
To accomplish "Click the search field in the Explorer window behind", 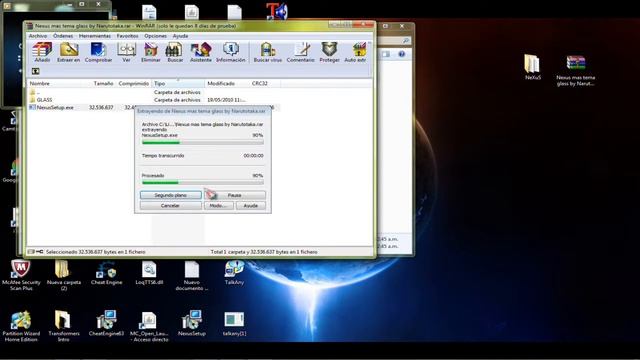I will 394,40.
